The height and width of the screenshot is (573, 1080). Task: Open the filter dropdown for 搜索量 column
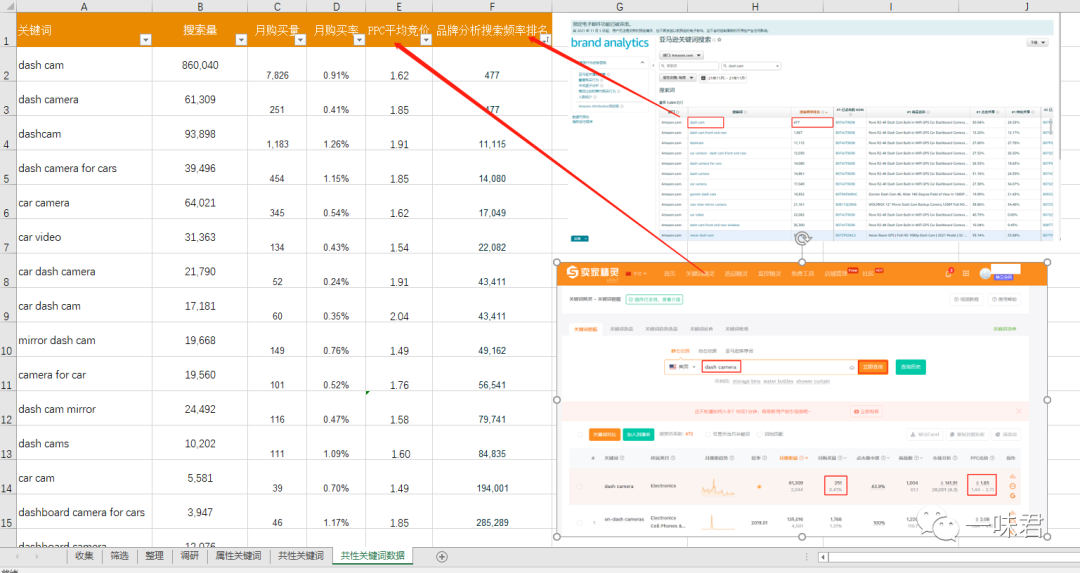[240, 40]
